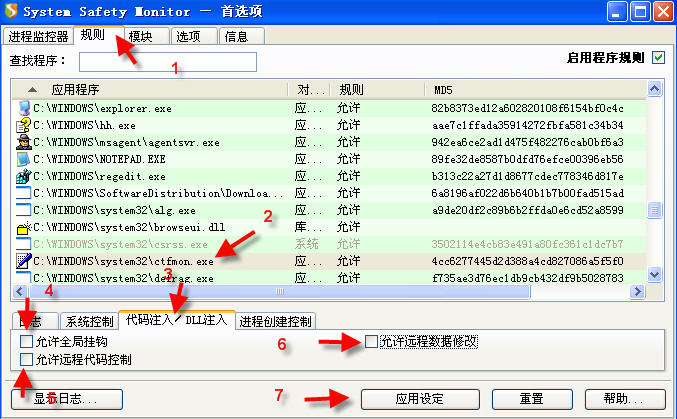677x419 pixels.
Task: Click the browseui.dll library icon
Action: (x=24, y=227)
